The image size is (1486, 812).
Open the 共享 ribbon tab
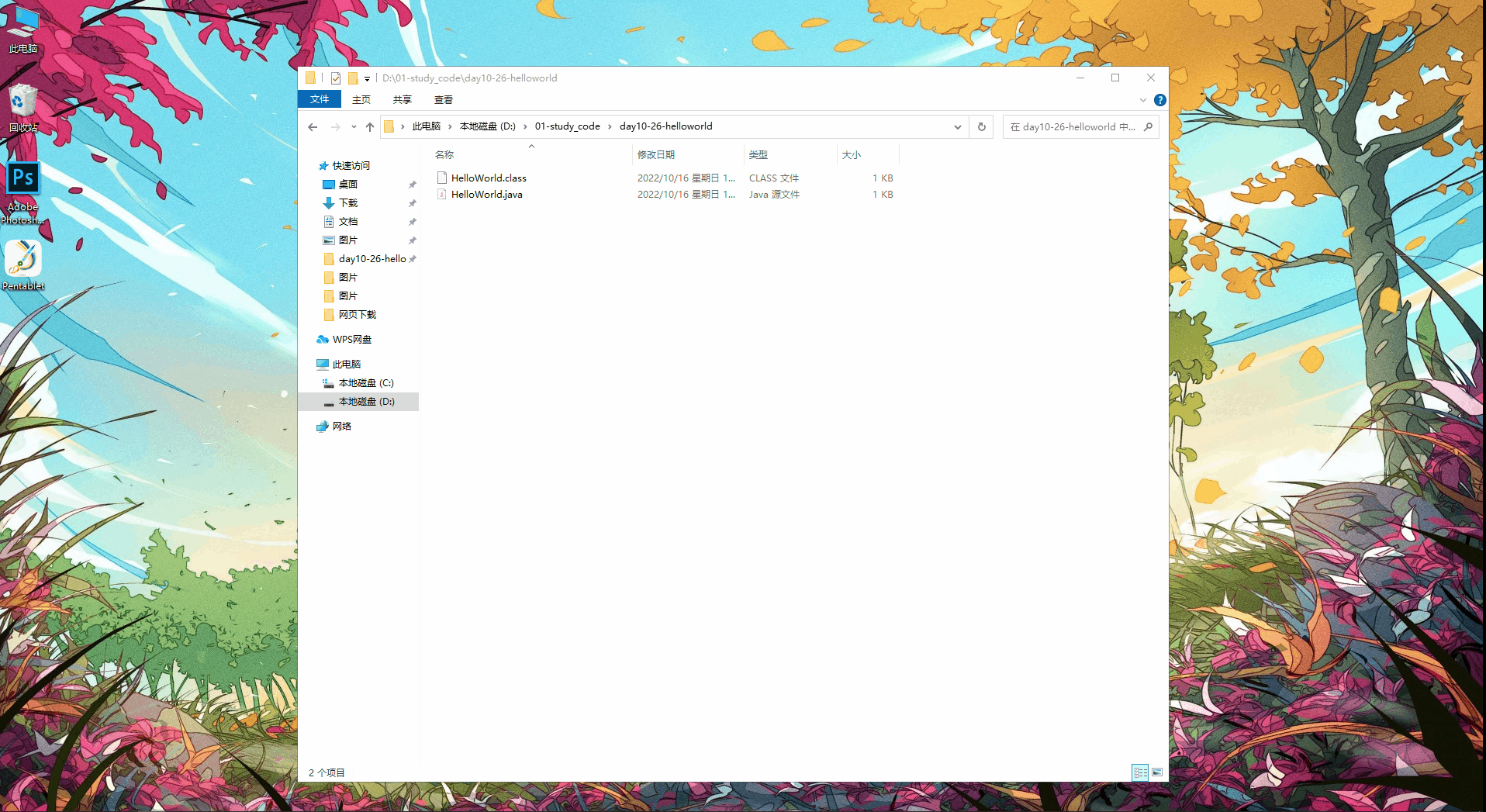[403, 99]
